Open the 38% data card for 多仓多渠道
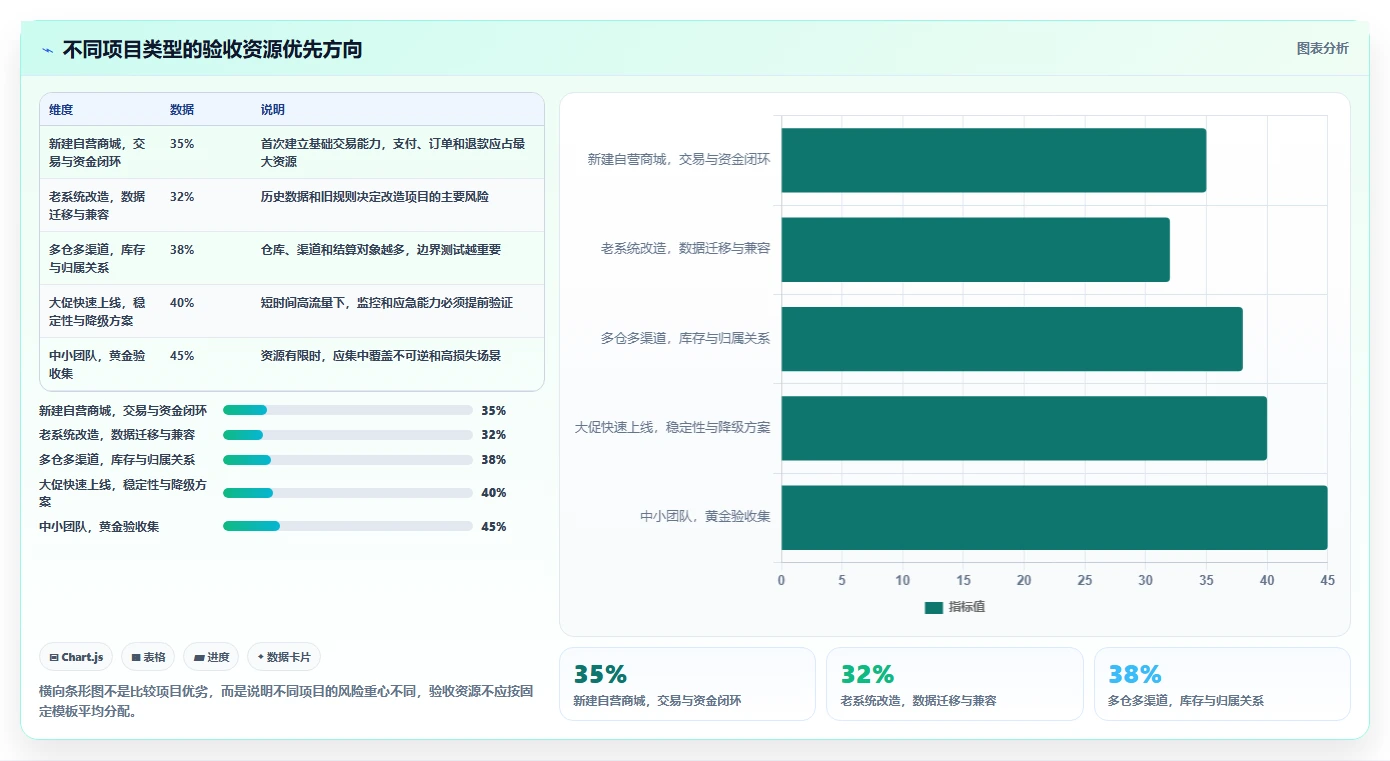1390x761 pixels. coord(1222,684)
